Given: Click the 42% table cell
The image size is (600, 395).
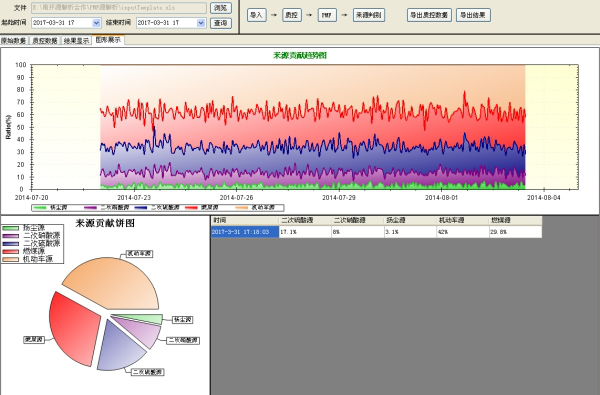Looking at the screenshot, I should click(x=463, y=232).
